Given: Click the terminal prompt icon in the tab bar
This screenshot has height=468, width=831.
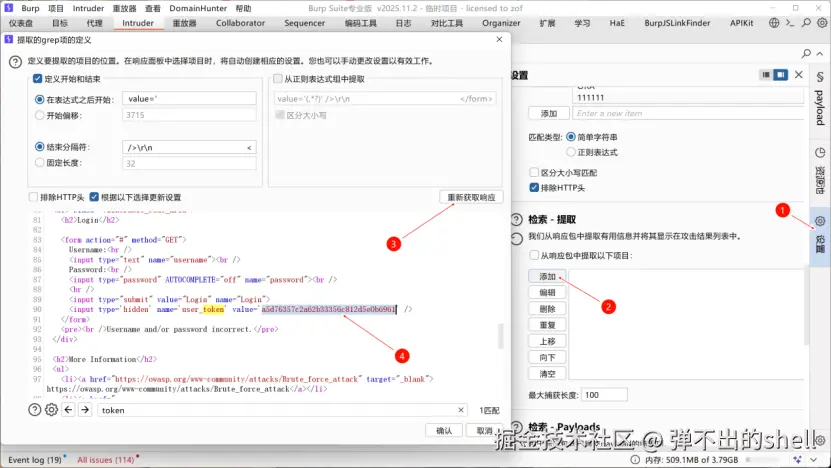Looking at the screenshot, I should tap(790, 23).
